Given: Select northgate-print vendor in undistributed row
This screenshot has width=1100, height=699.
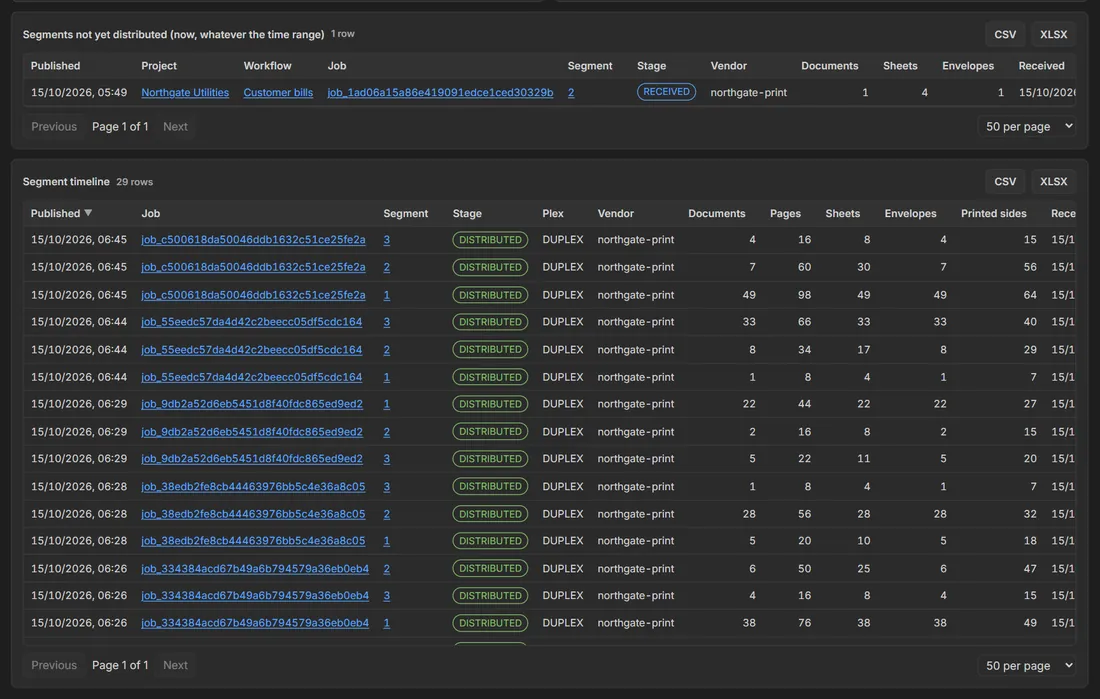Looking at the screenshot, I should pyautogui.click(x=749, y=93).
